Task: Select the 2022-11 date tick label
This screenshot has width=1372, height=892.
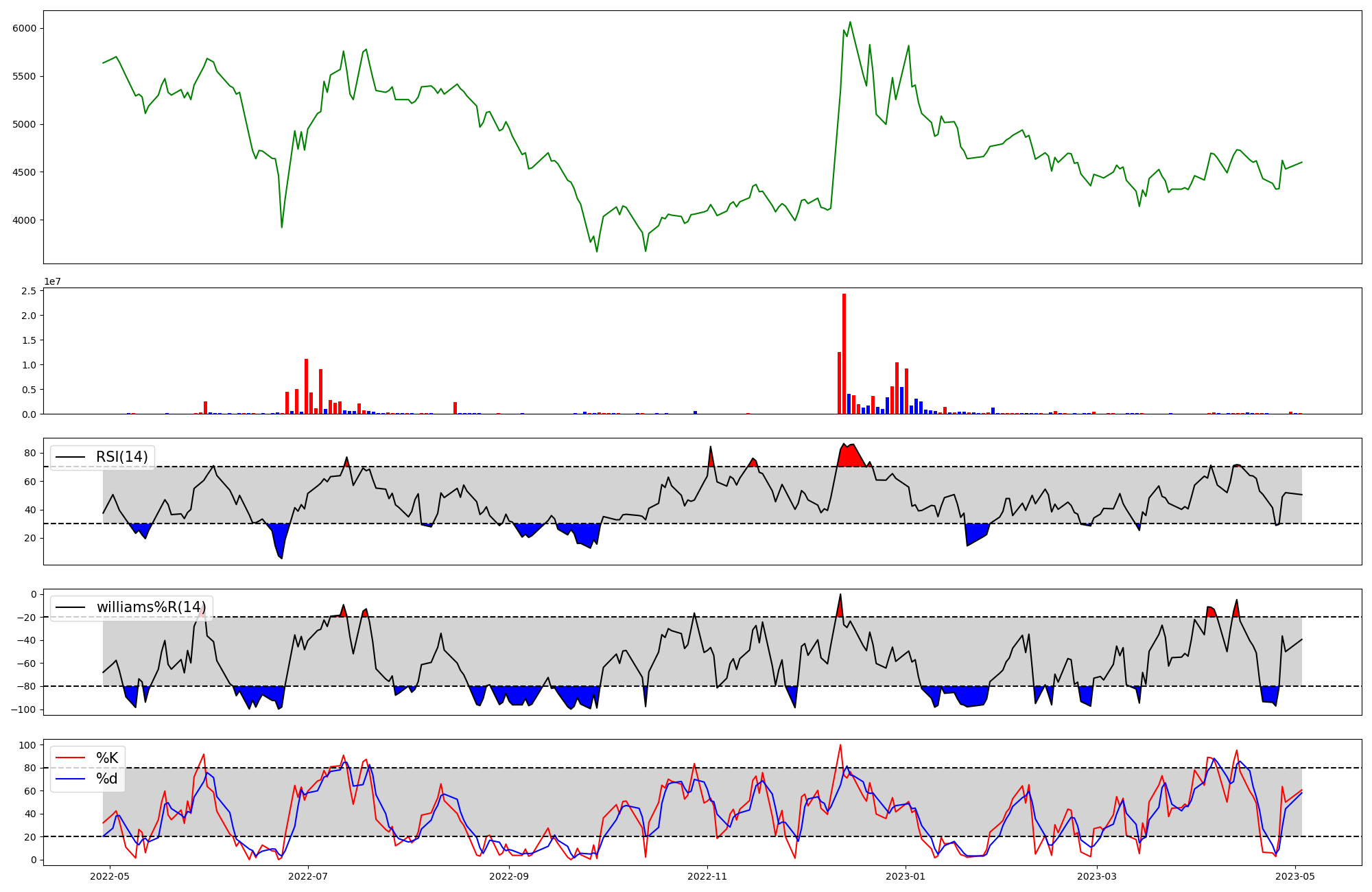Action: 707,876
